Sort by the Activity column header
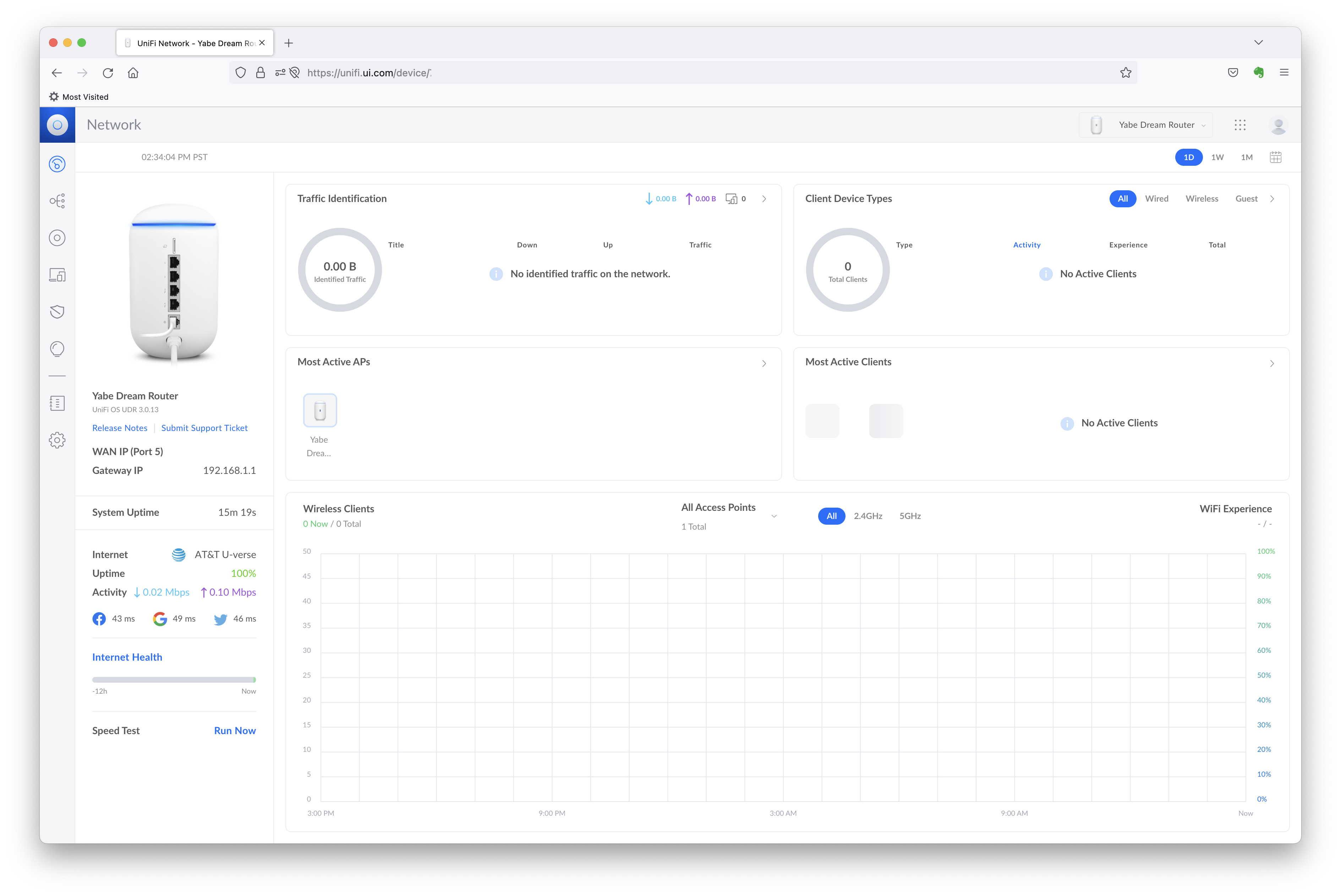1341x896 pixels. click(x=1027, y=245)
